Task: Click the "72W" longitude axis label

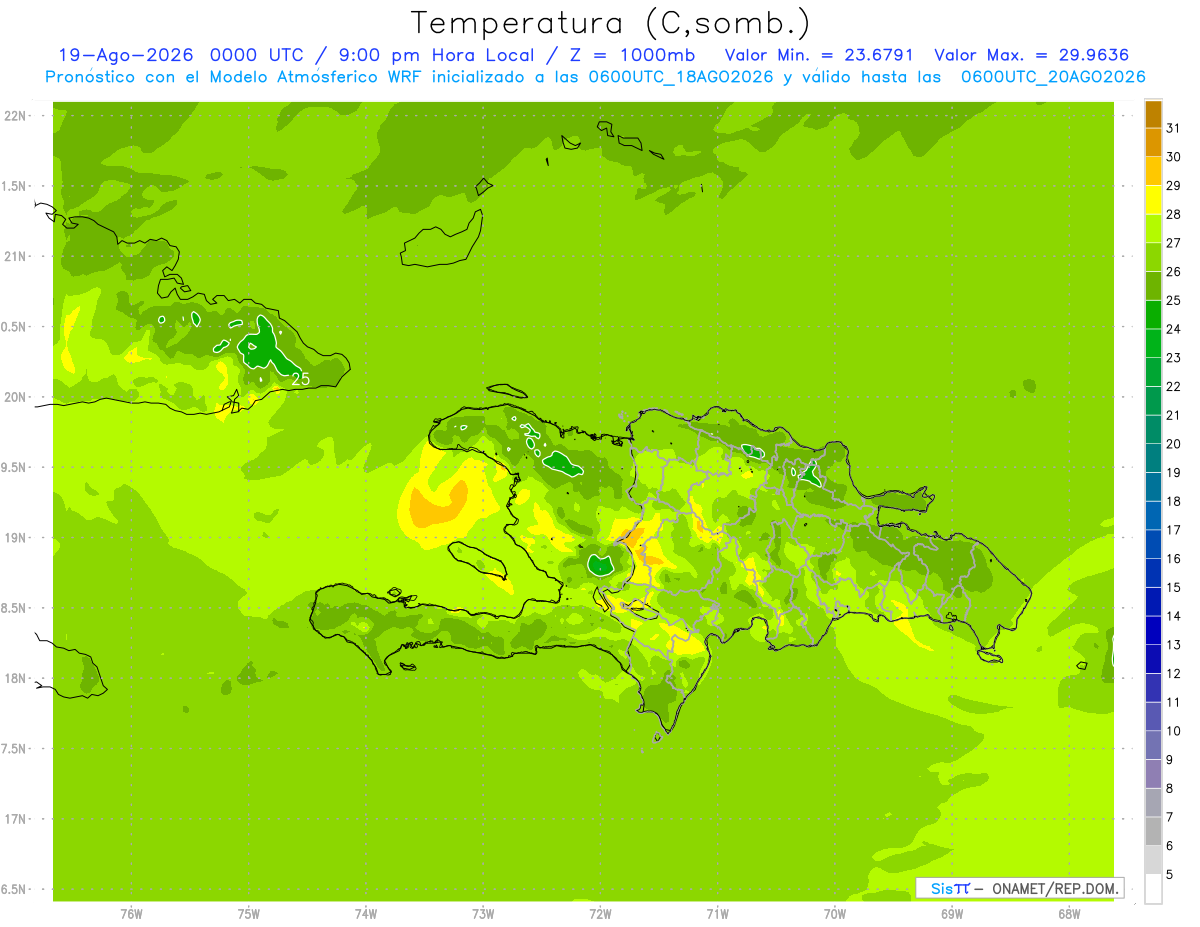Action: [601, 914]
